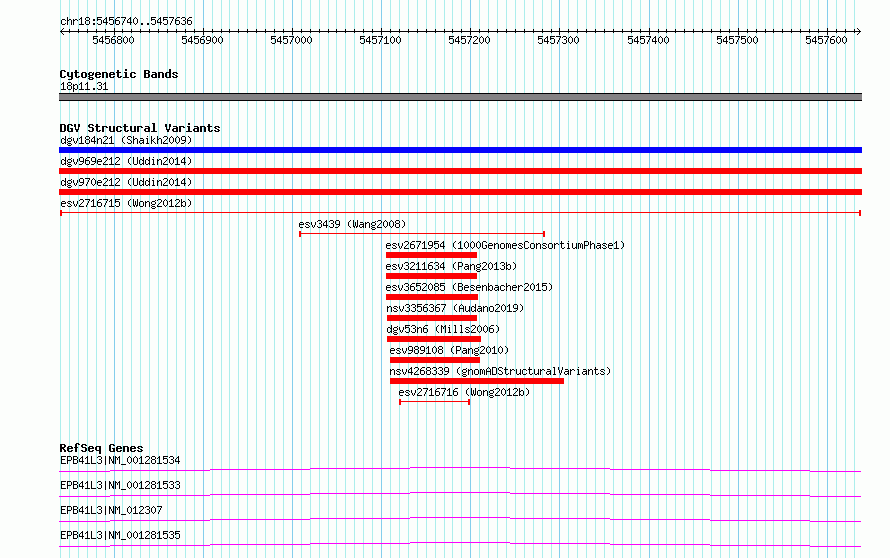The height and width of the screenshot is (558, 890).
Task: Open variant esv2716716 (Wong2012b) label
Action: pyautogui.click(x=464, y=392)
